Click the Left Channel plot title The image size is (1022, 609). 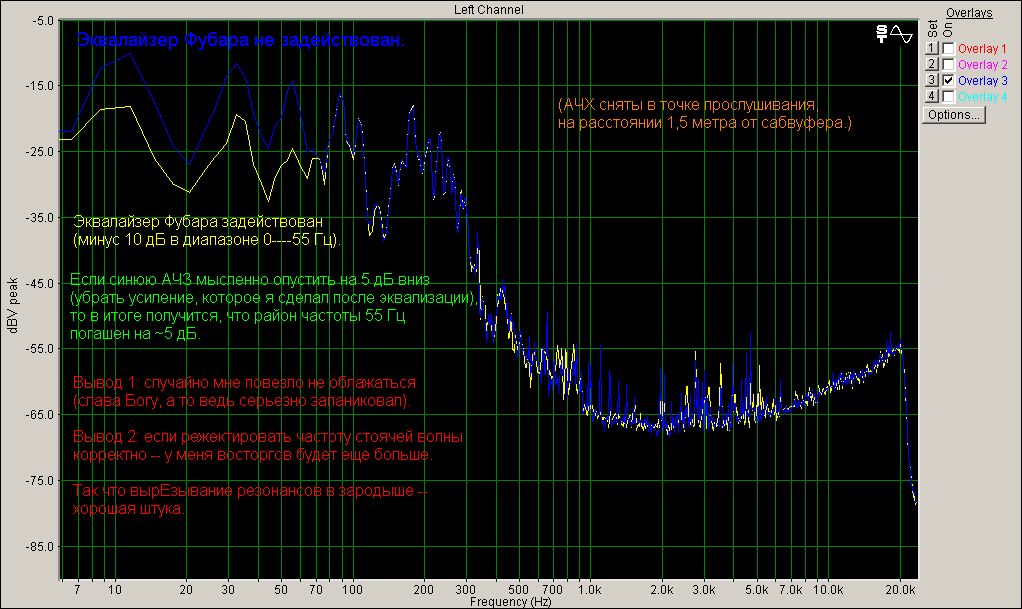point(489,9)
